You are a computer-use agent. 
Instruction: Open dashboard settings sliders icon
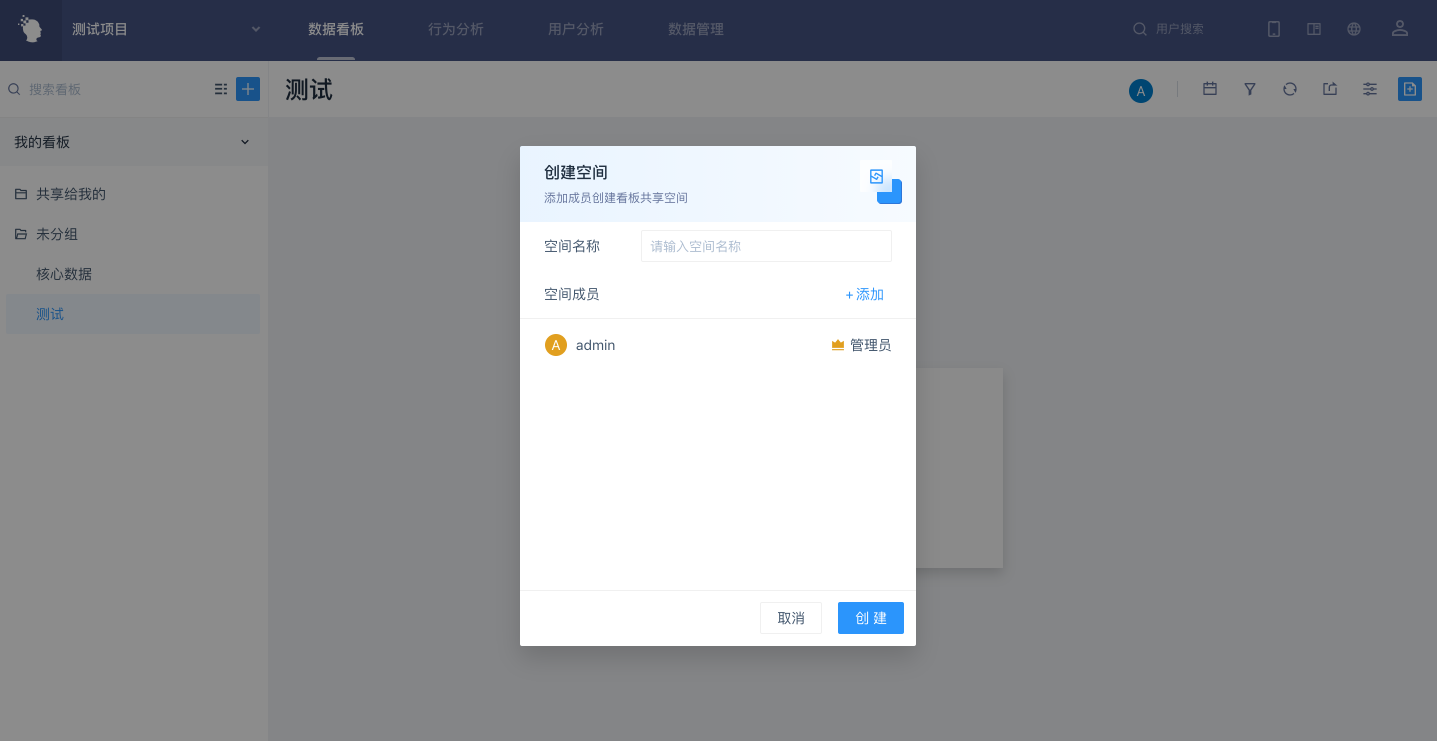point(1370,89)
